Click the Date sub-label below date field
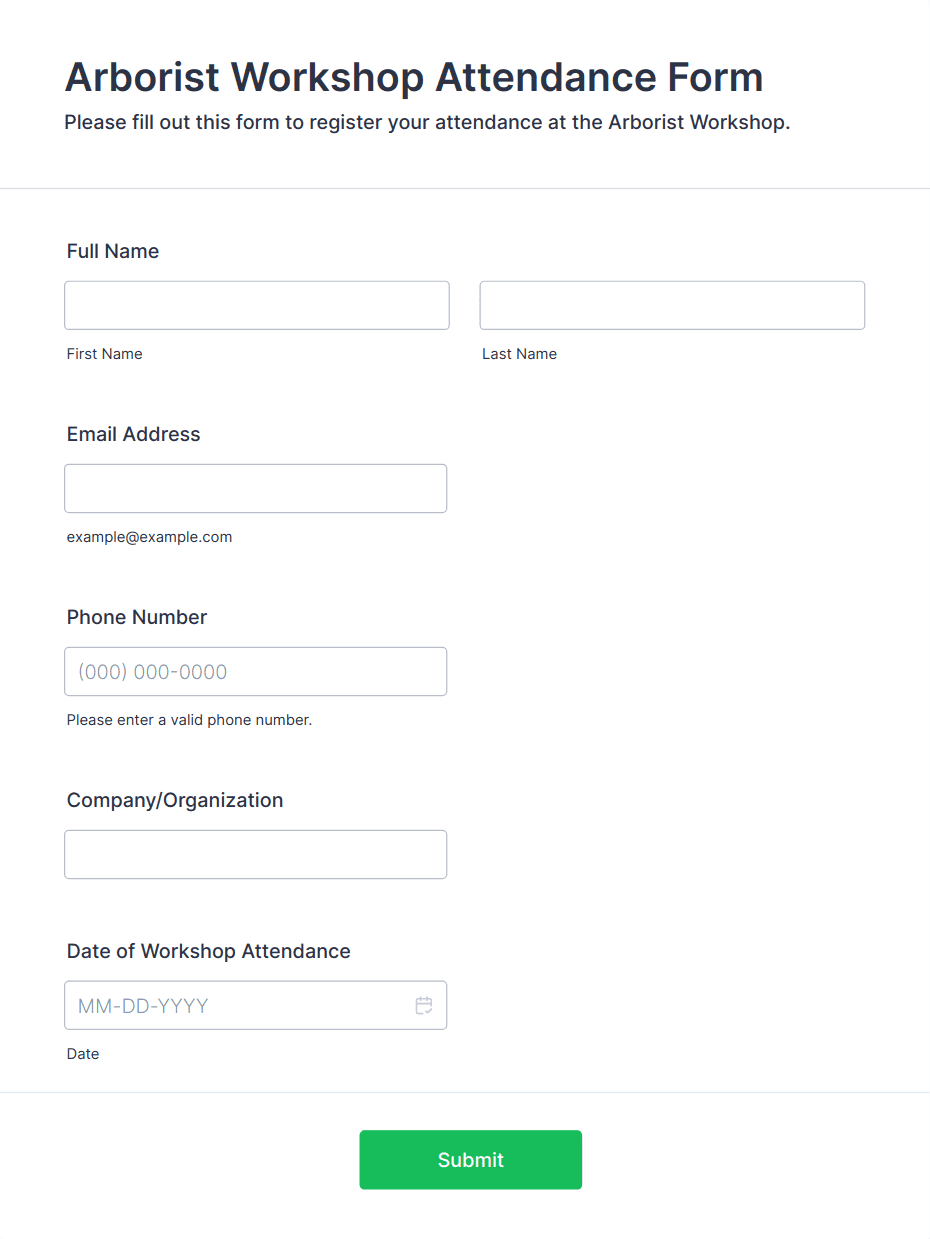Viewport: 930px width, 1239px height. click(x=83, y=1054)
